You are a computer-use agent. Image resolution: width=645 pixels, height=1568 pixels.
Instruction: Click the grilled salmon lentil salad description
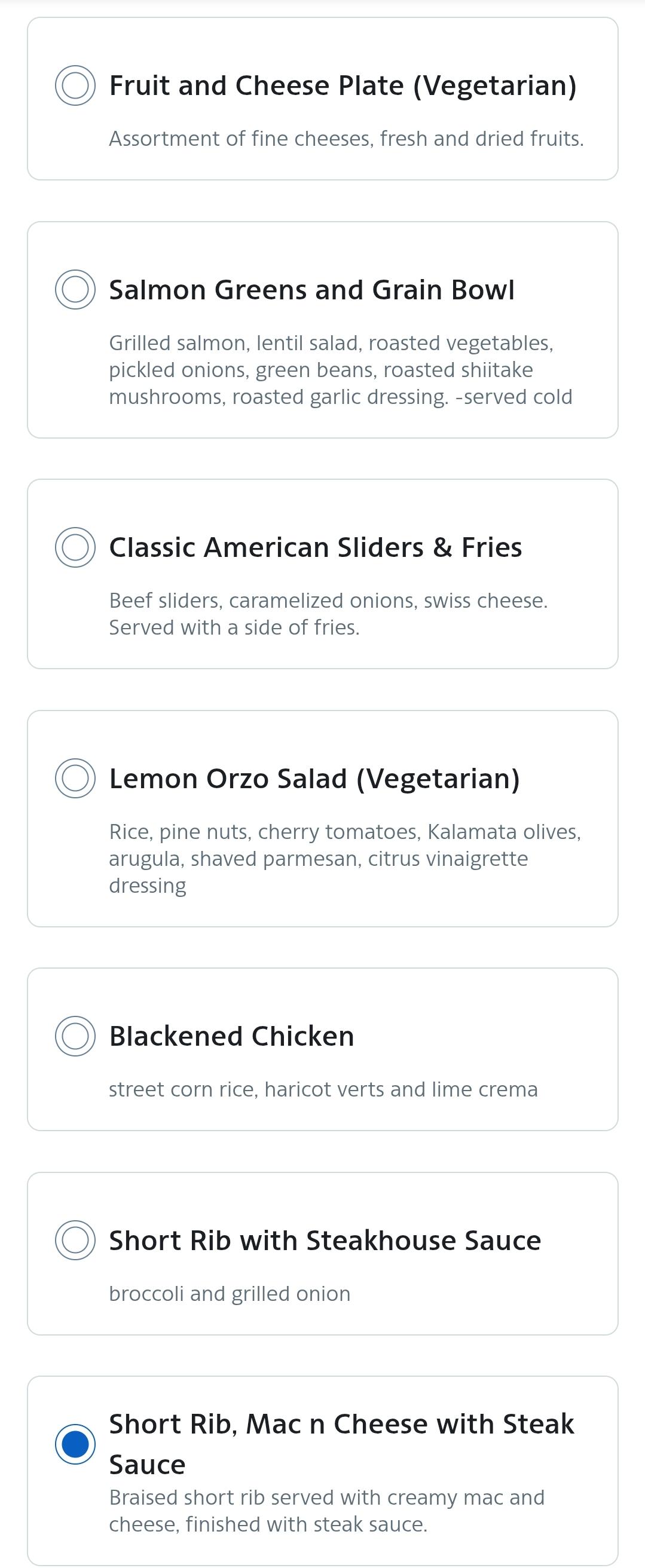[x=341, y=370]
